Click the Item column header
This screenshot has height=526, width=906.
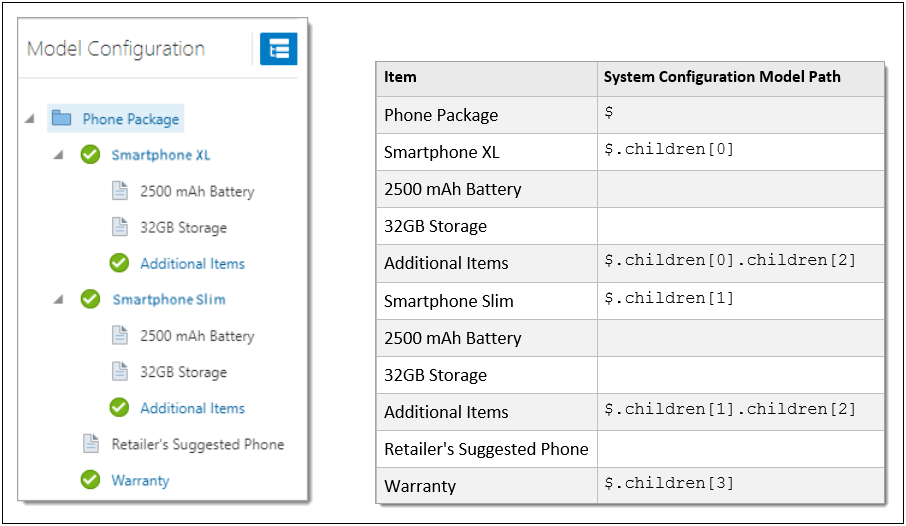click(x=401, y=77)
